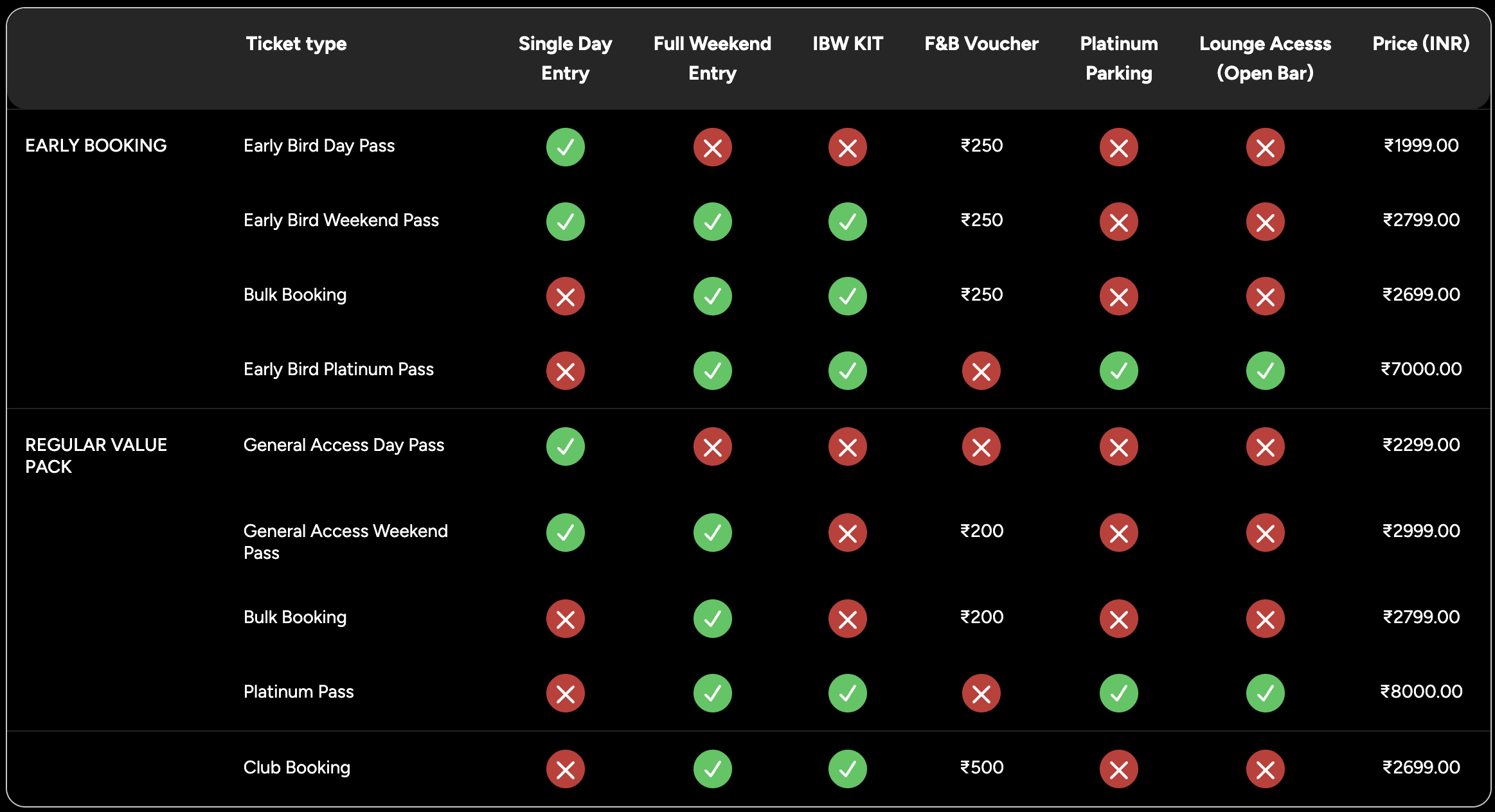Viewport: 1495px width, 812px height.
Task: Click the Club Booking ticket name
Action: pos(296,768)
